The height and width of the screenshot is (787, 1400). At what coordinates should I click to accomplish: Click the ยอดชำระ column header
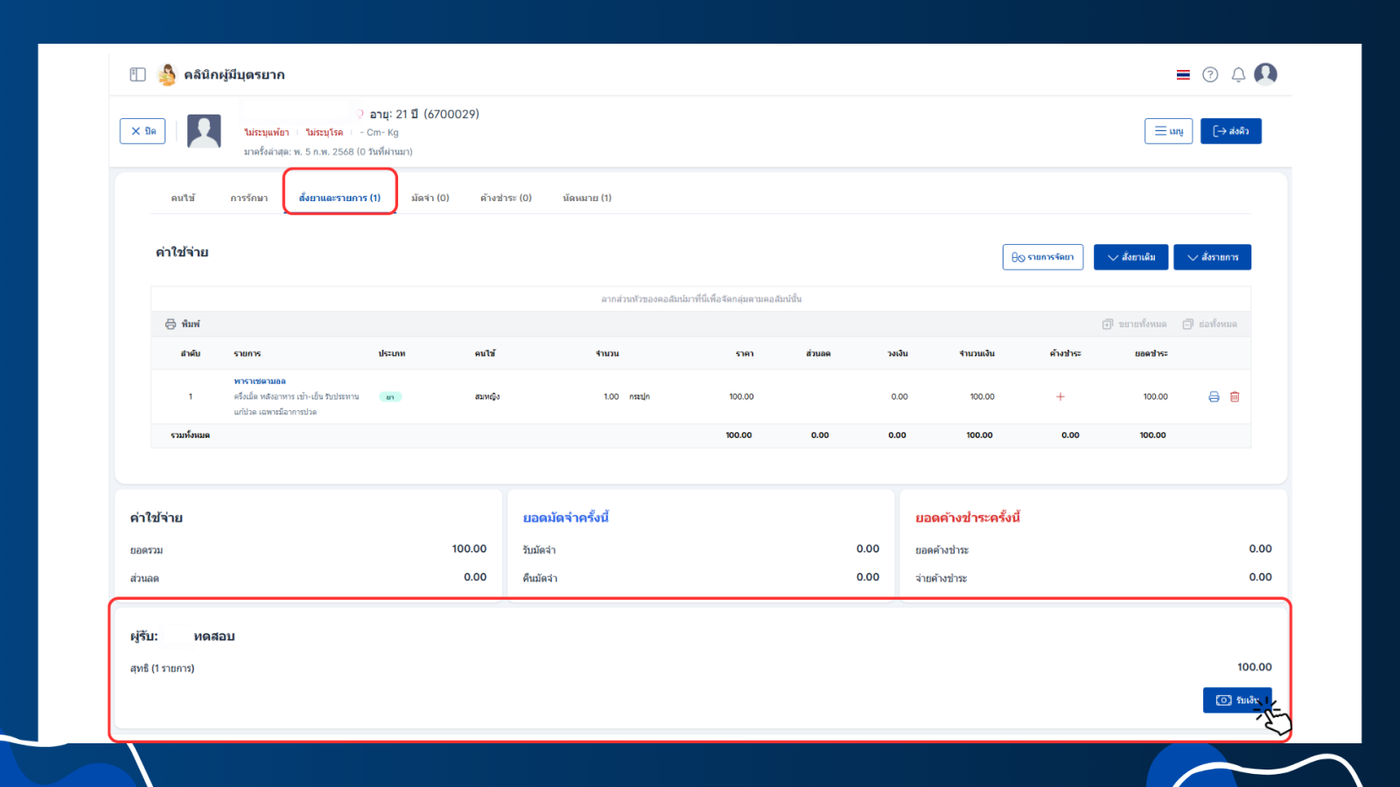tap(1151, 354)
